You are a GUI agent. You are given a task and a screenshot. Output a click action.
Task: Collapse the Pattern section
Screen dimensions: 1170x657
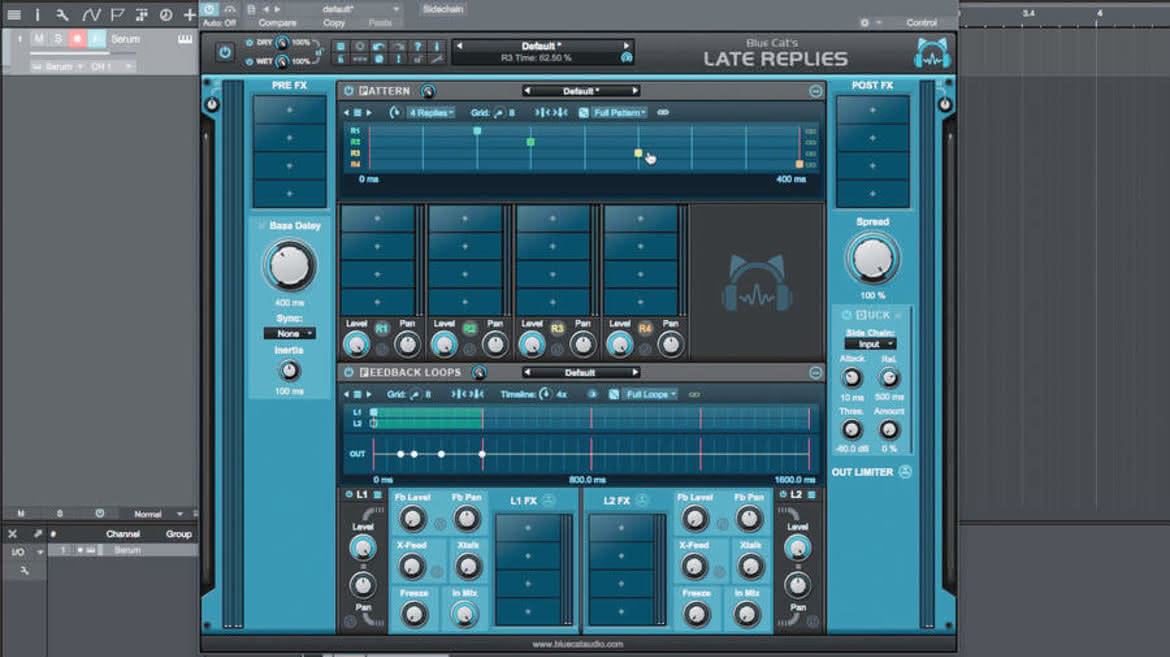tap(815, 91)
